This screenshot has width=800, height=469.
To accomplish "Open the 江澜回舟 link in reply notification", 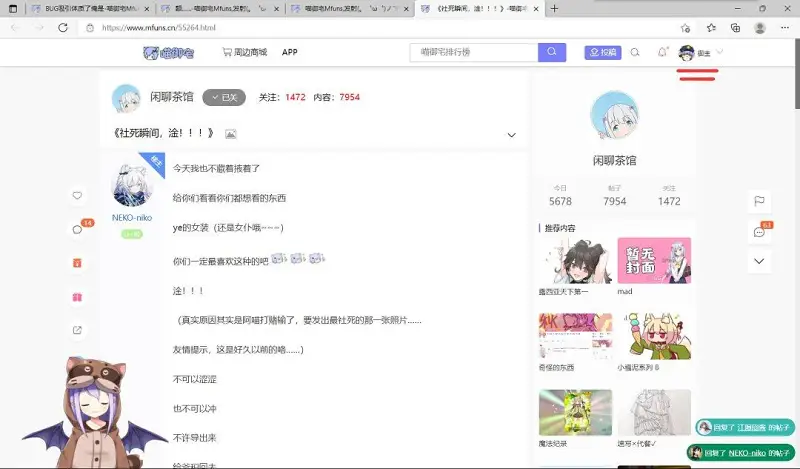I will coord(752,428).
